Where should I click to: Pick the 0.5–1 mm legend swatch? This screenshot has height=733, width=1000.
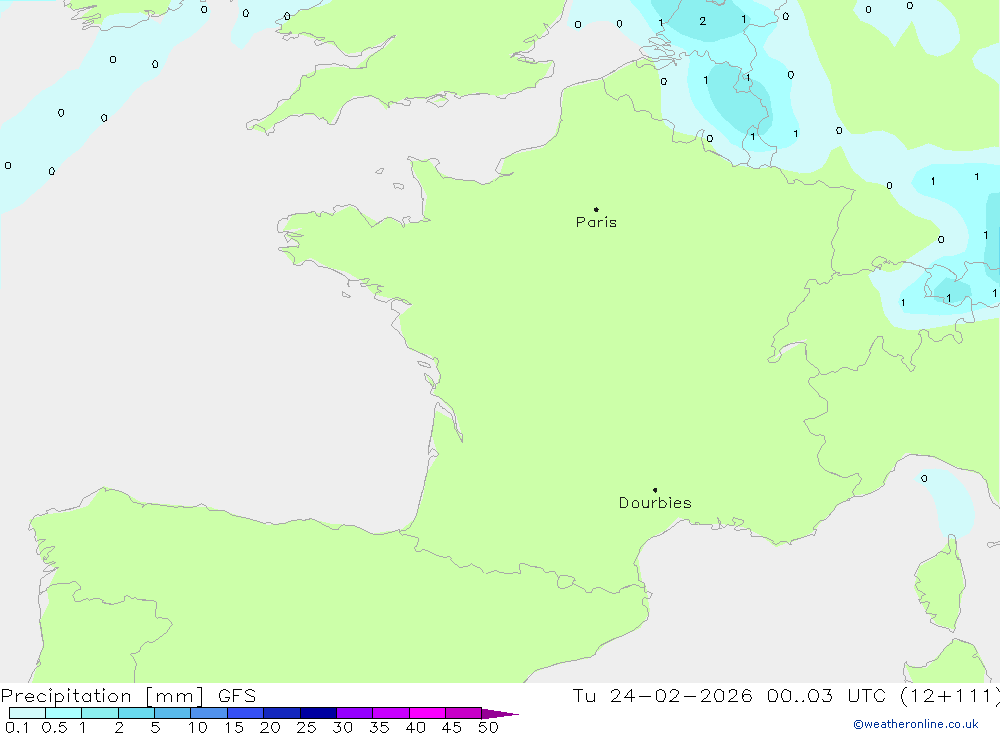pos(64,713)
